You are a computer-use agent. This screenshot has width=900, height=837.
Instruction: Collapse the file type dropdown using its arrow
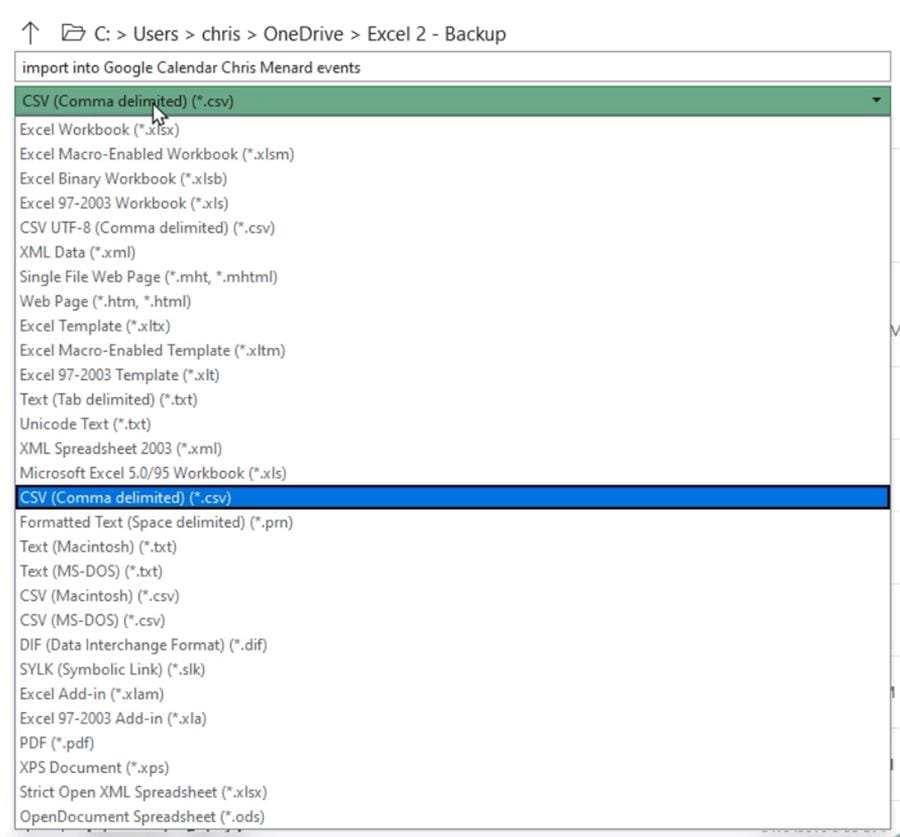[876, 100]
